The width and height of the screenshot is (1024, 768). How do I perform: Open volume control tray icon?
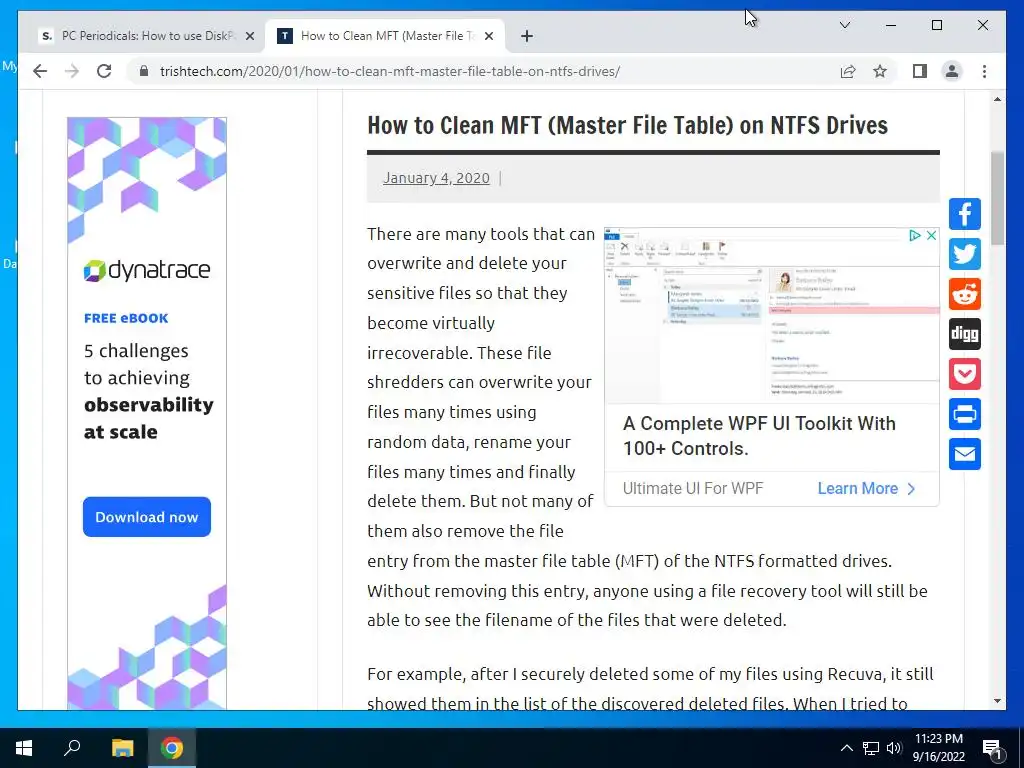pos(893,748)
